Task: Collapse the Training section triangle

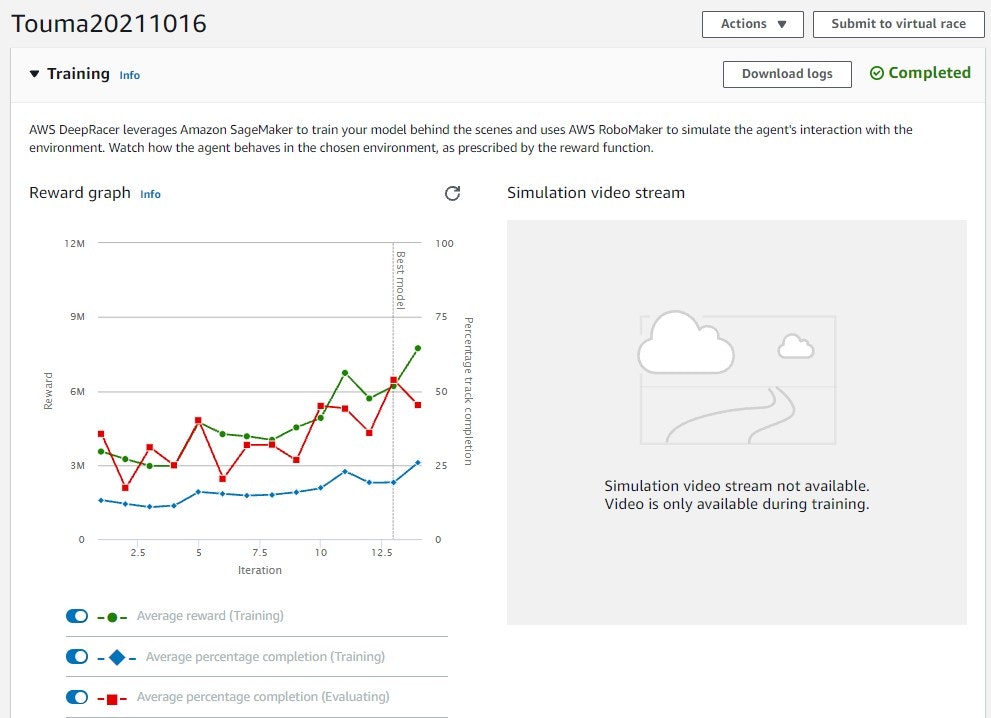Action: pos(34,74)
